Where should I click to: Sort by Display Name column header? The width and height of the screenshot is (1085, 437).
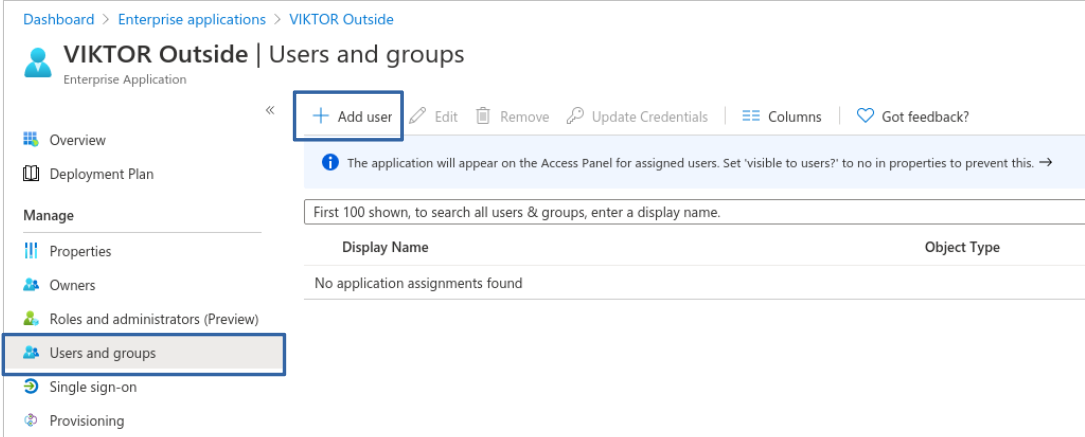point(385,247)
